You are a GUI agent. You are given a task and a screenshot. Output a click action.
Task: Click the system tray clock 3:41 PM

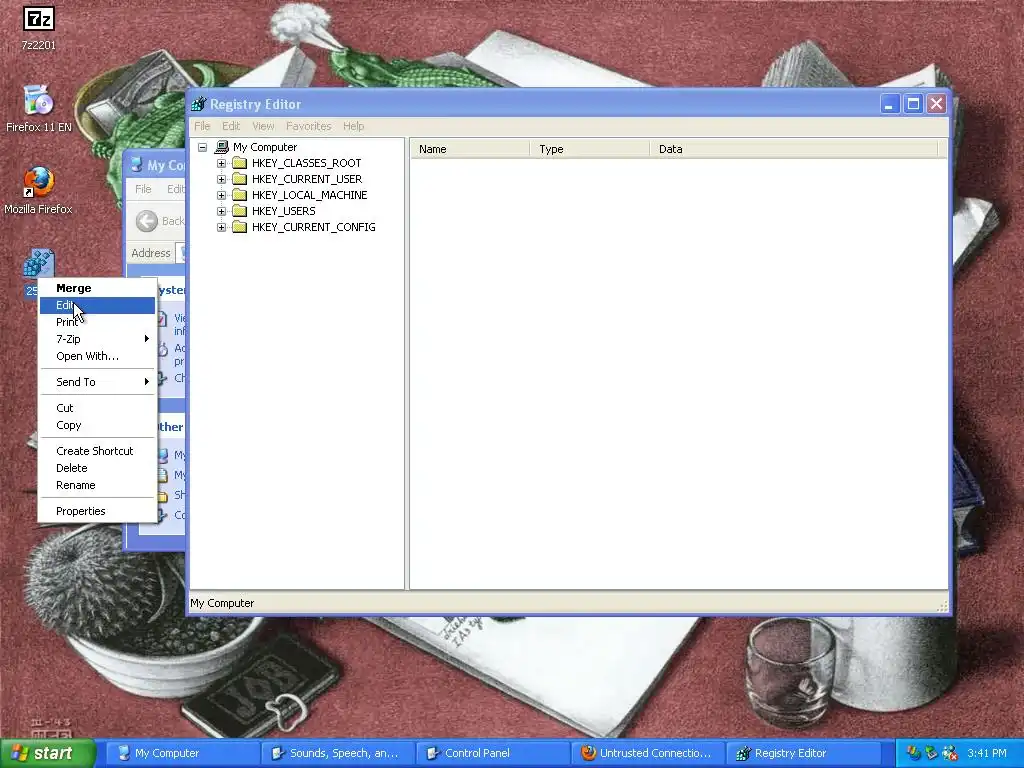click(x=987, y=753)
